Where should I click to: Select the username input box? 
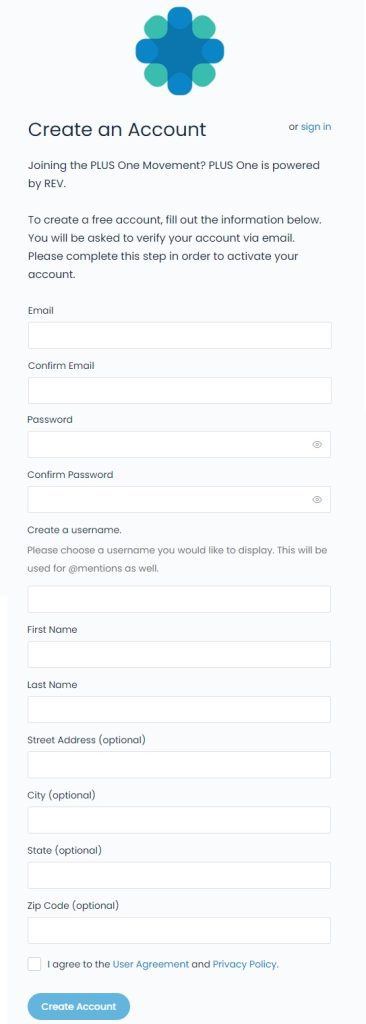pyautogui.click(x=179, y=599)
